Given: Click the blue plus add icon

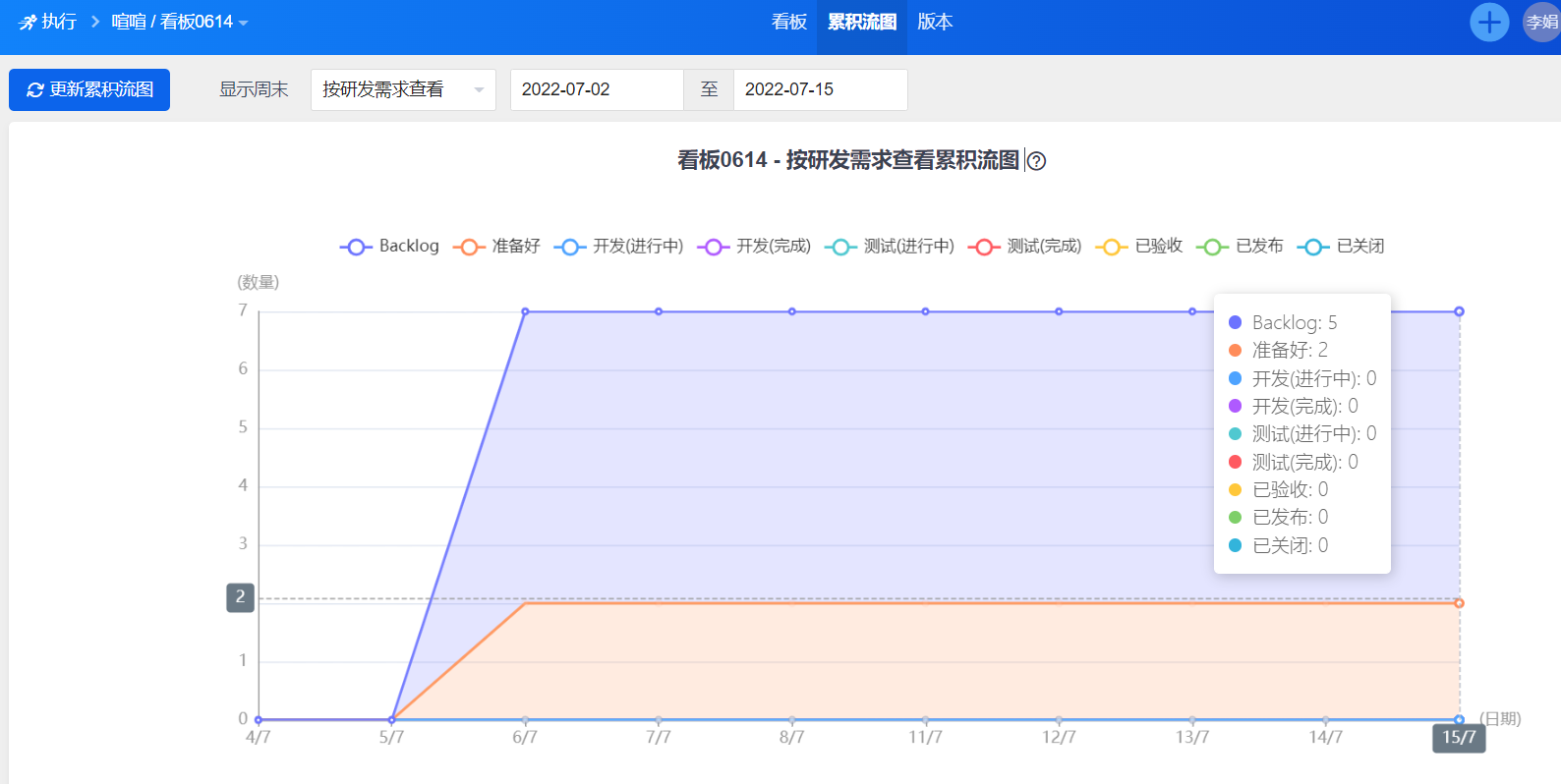Looking at the screenshot, I should click(1489, 22).
